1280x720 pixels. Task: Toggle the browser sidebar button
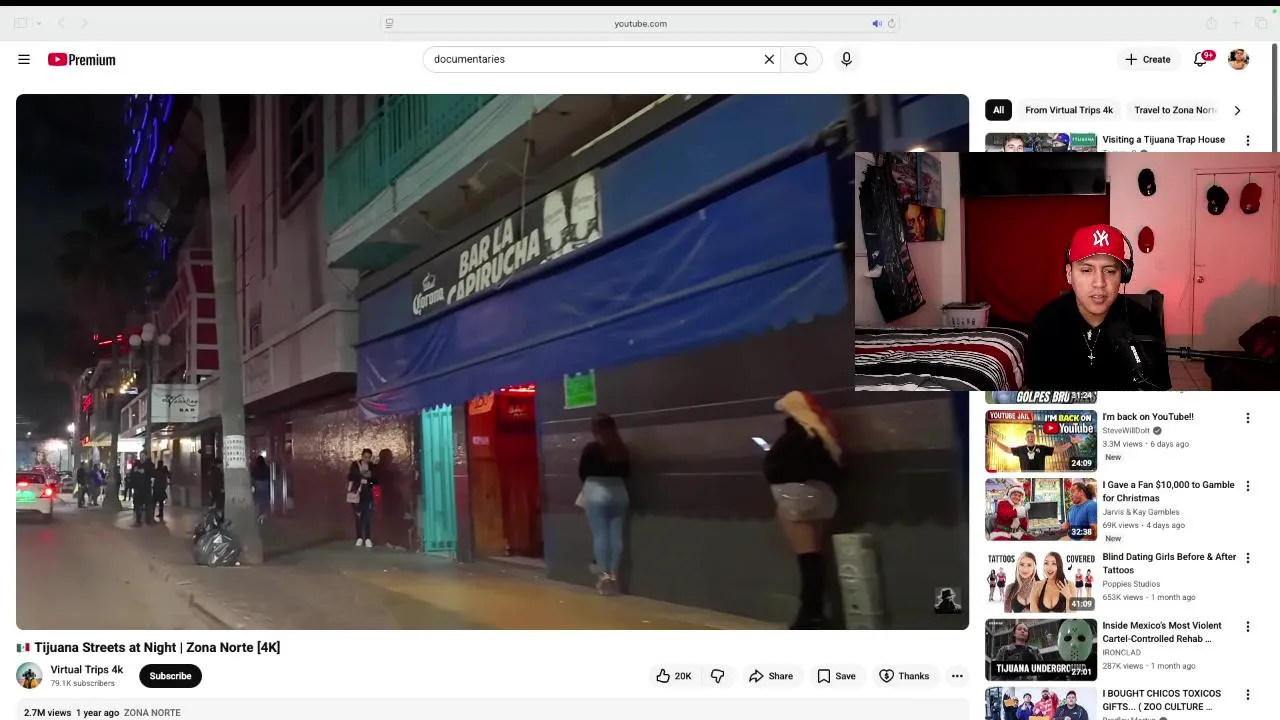click(20, 23)
